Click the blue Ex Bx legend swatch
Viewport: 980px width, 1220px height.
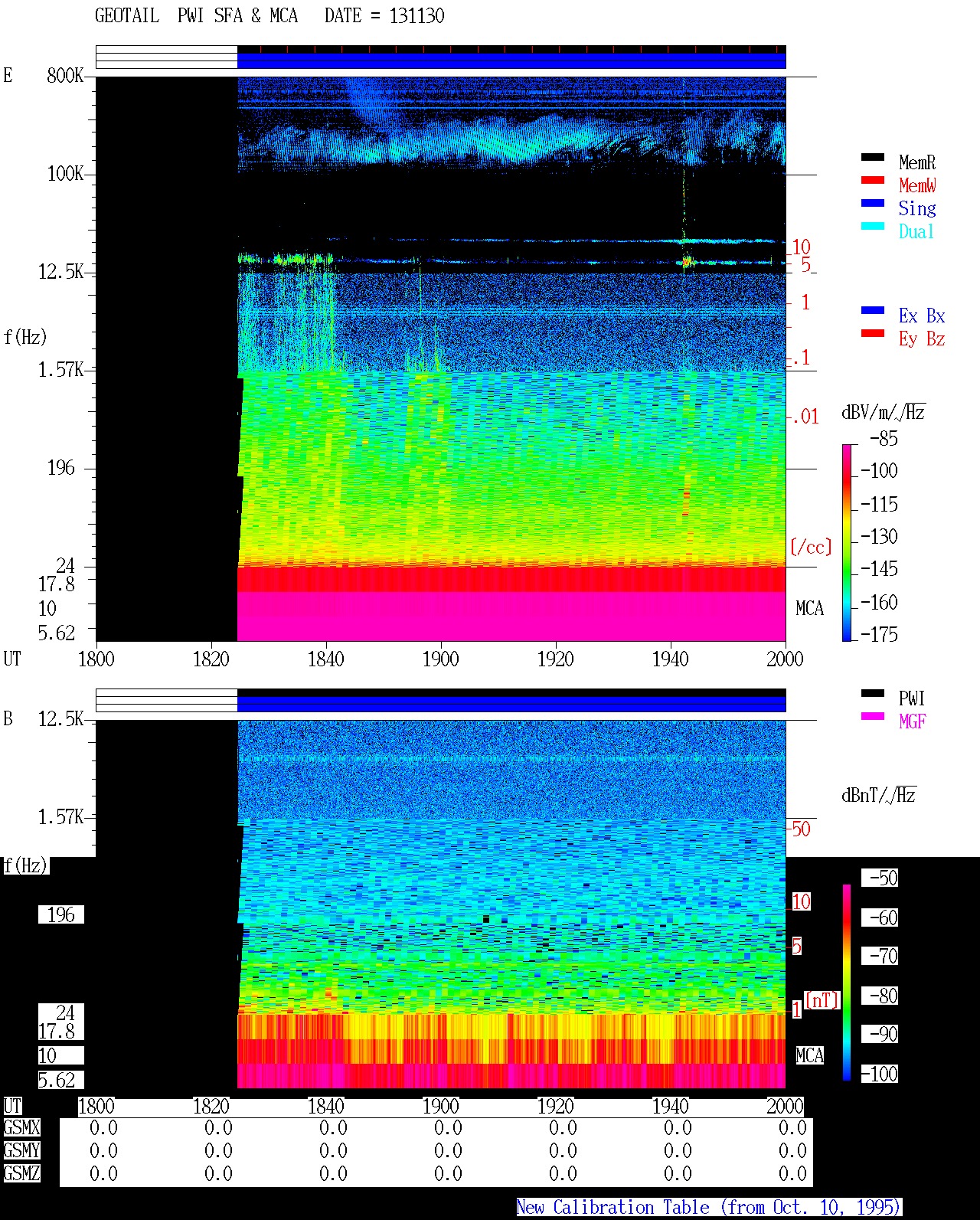(873, 311)
